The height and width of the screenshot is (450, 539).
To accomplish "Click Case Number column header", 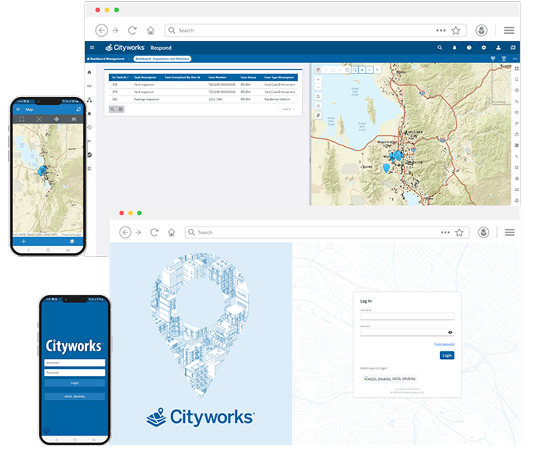I will [217, 77].
